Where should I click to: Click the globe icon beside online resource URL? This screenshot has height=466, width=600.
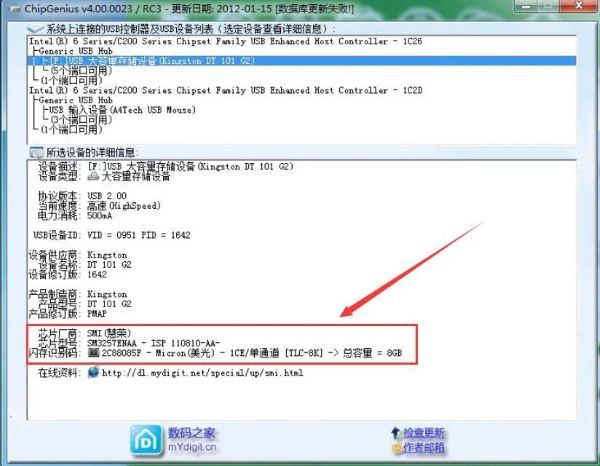[x=95, y=371]
